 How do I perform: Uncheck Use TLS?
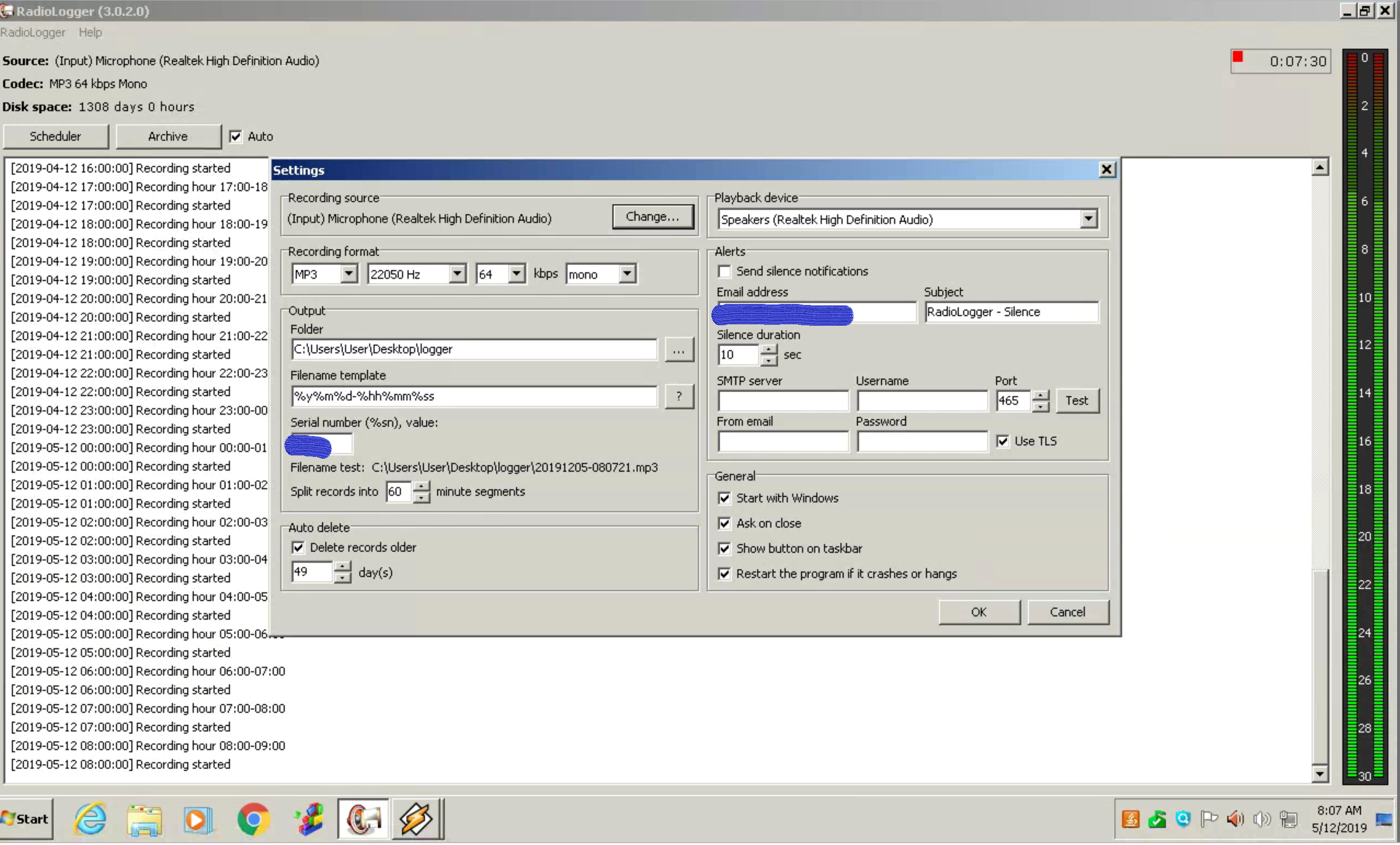point(1002,441)
